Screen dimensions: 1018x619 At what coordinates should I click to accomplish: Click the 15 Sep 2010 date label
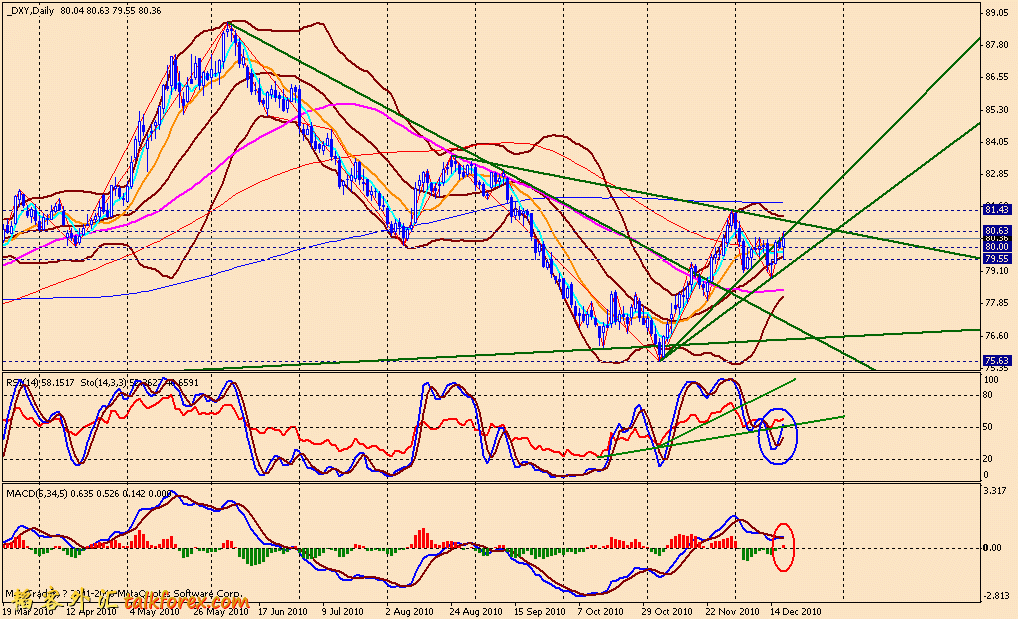tap(540, 612)
